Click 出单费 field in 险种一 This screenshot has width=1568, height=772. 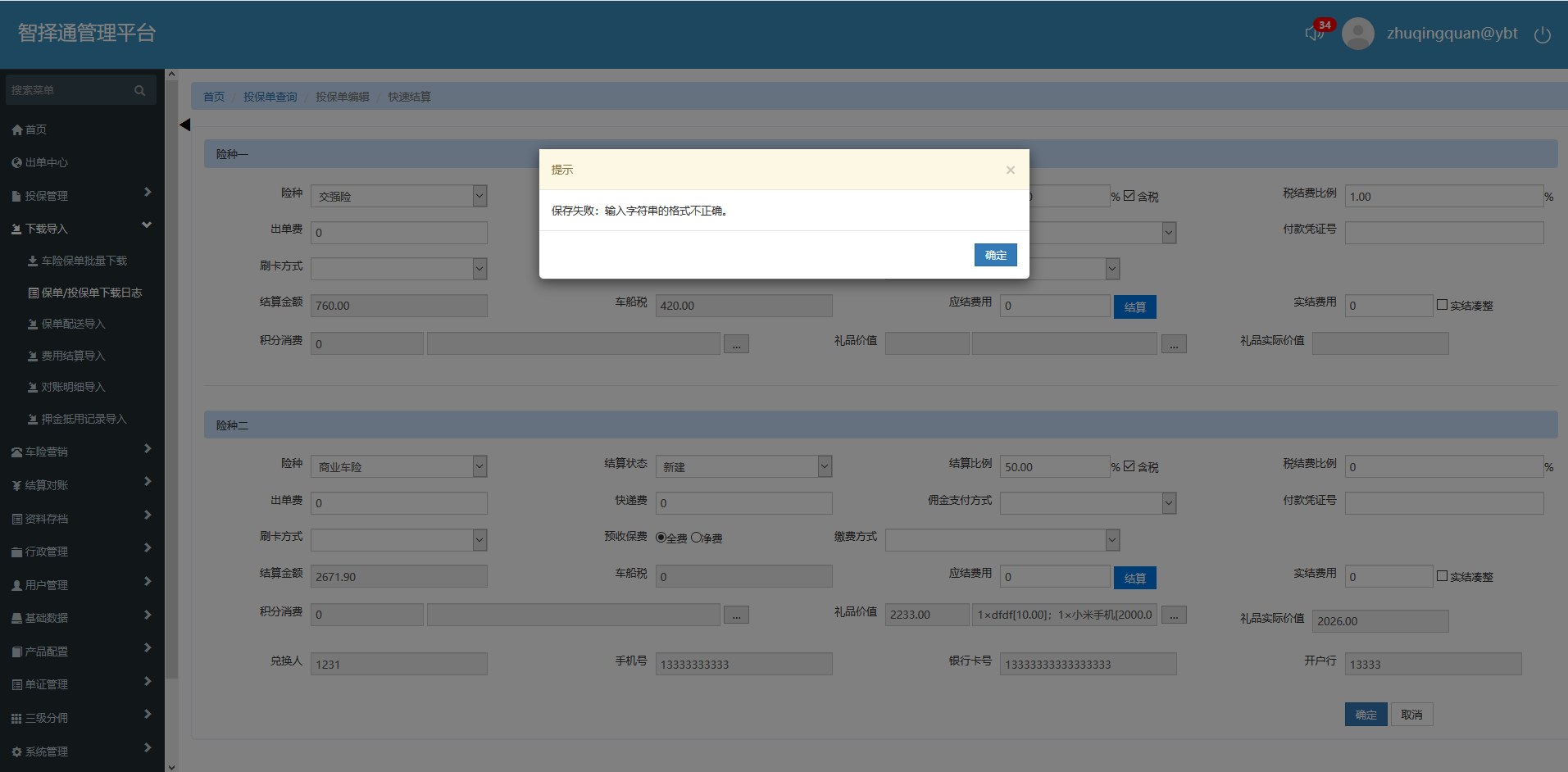point(399,233)
